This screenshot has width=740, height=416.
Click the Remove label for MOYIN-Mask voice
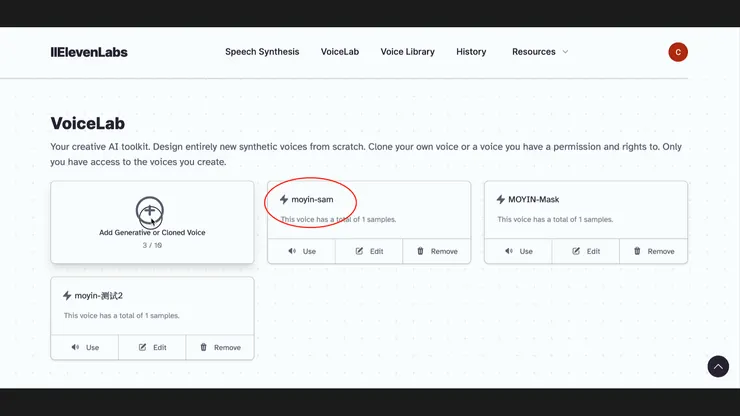661,251
